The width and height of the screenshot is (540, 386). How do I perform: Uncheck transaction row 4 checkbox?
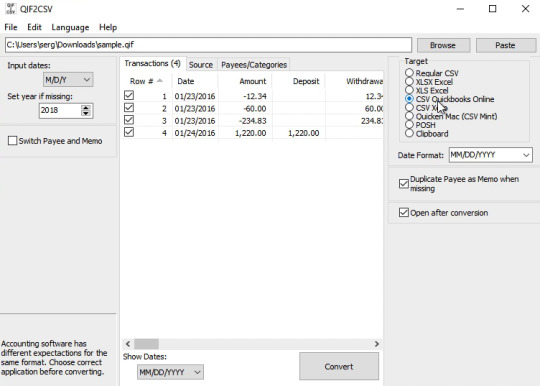[x=129, y=132]
